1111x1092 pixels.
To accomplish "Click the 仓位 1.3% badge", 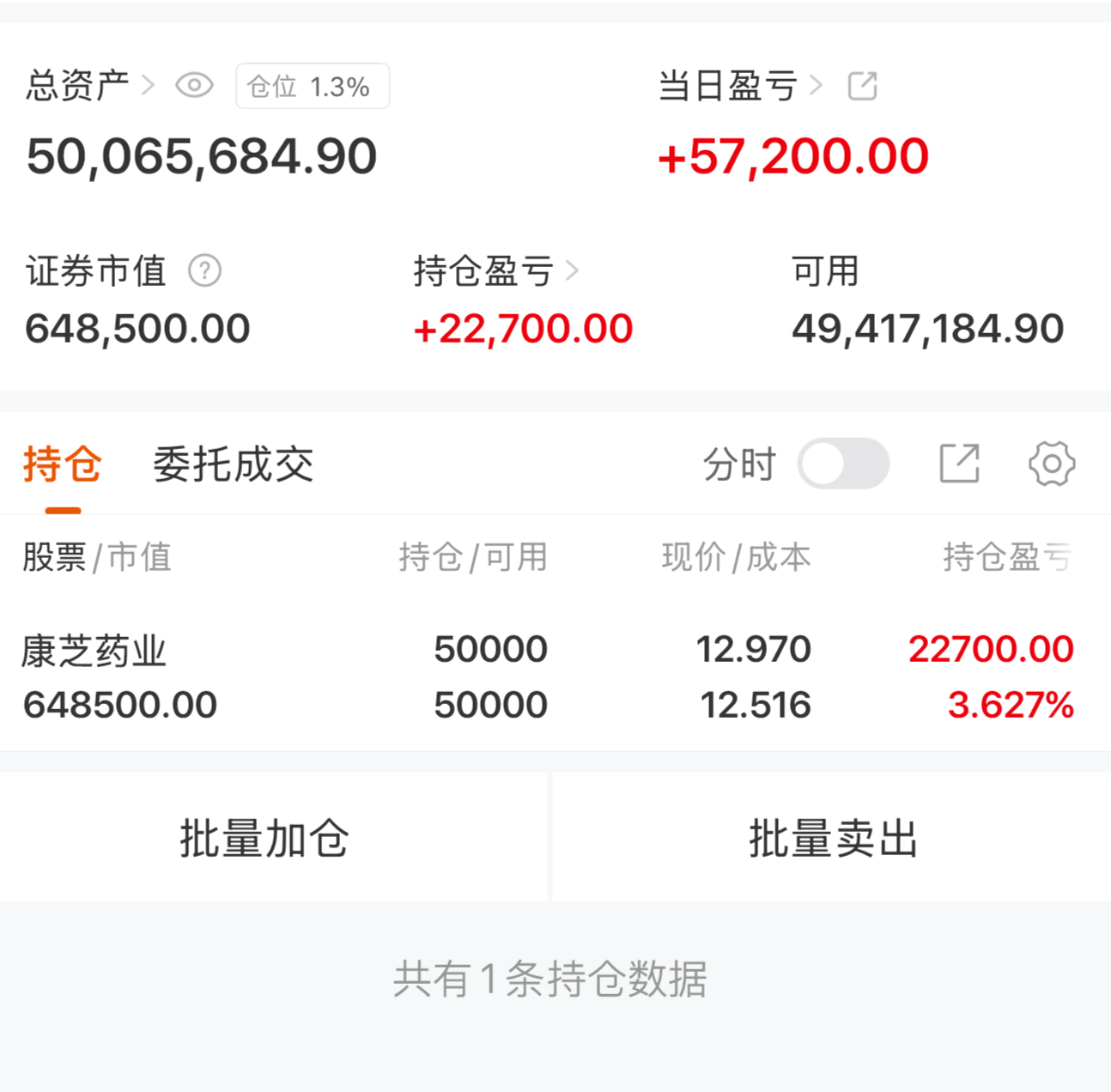I will (x=313, y=86).
